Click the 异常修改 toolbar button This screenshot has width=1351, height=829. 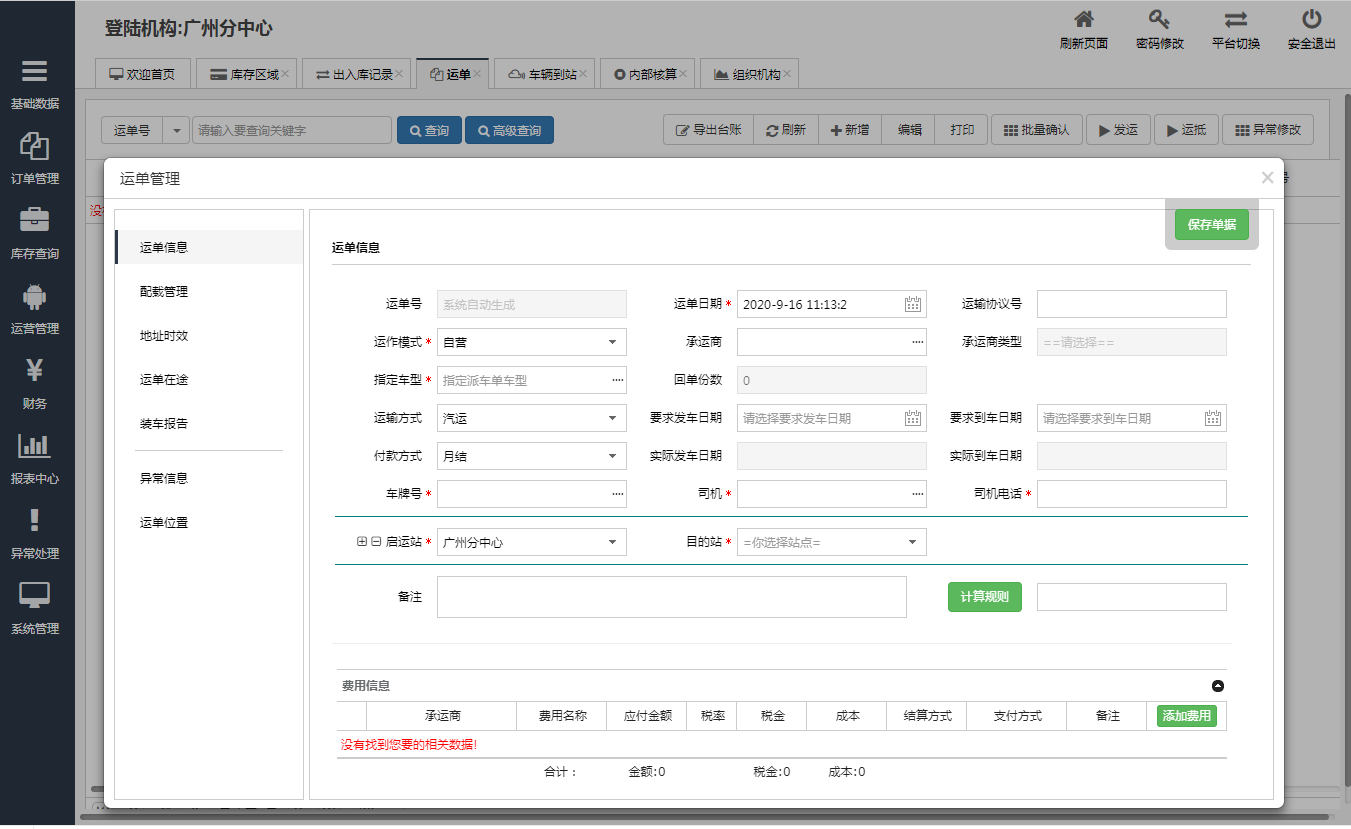coord(1268,130)
